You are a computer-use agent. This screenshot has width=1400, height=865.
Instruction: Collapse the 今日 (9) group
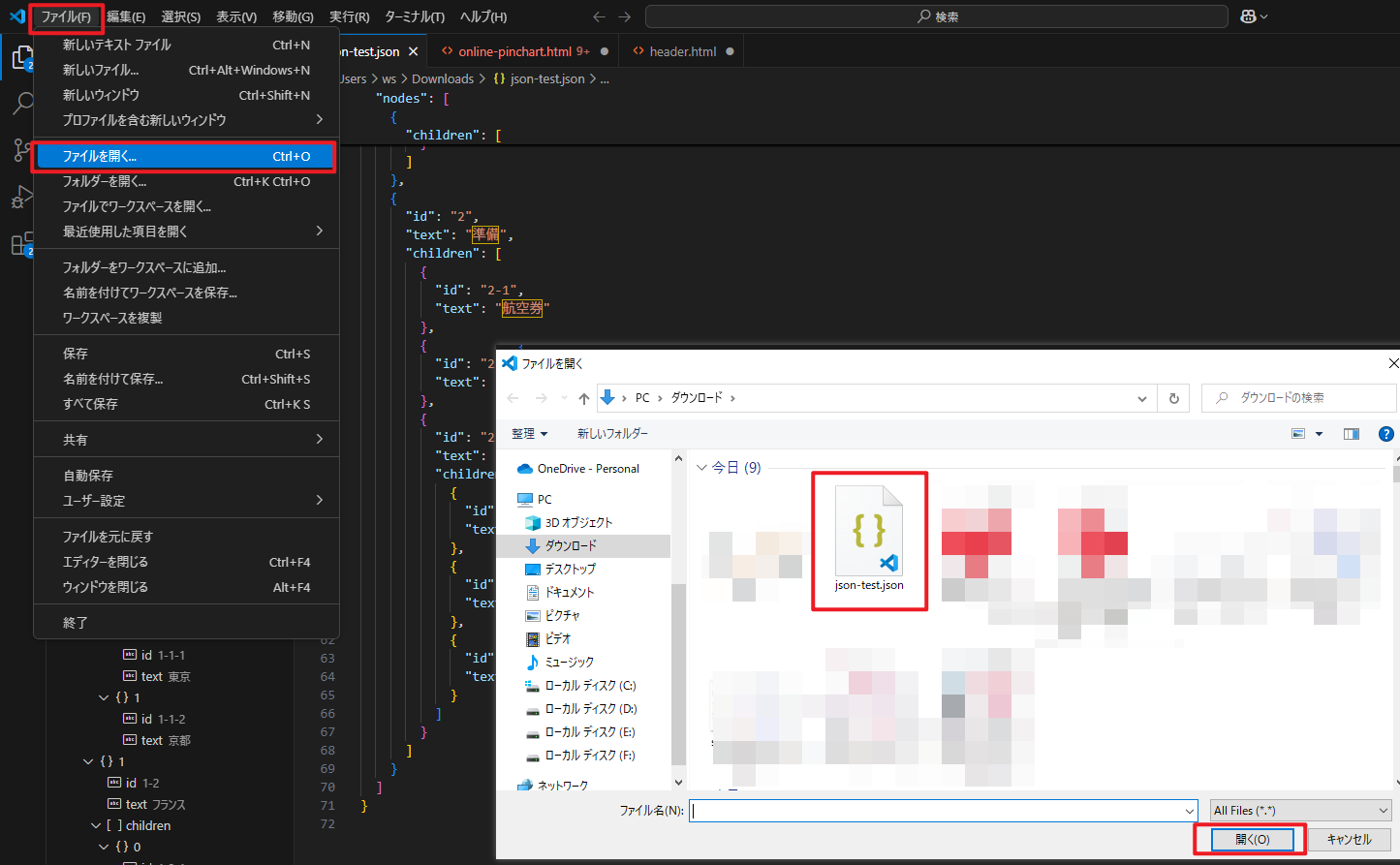[x=702, y=468]
